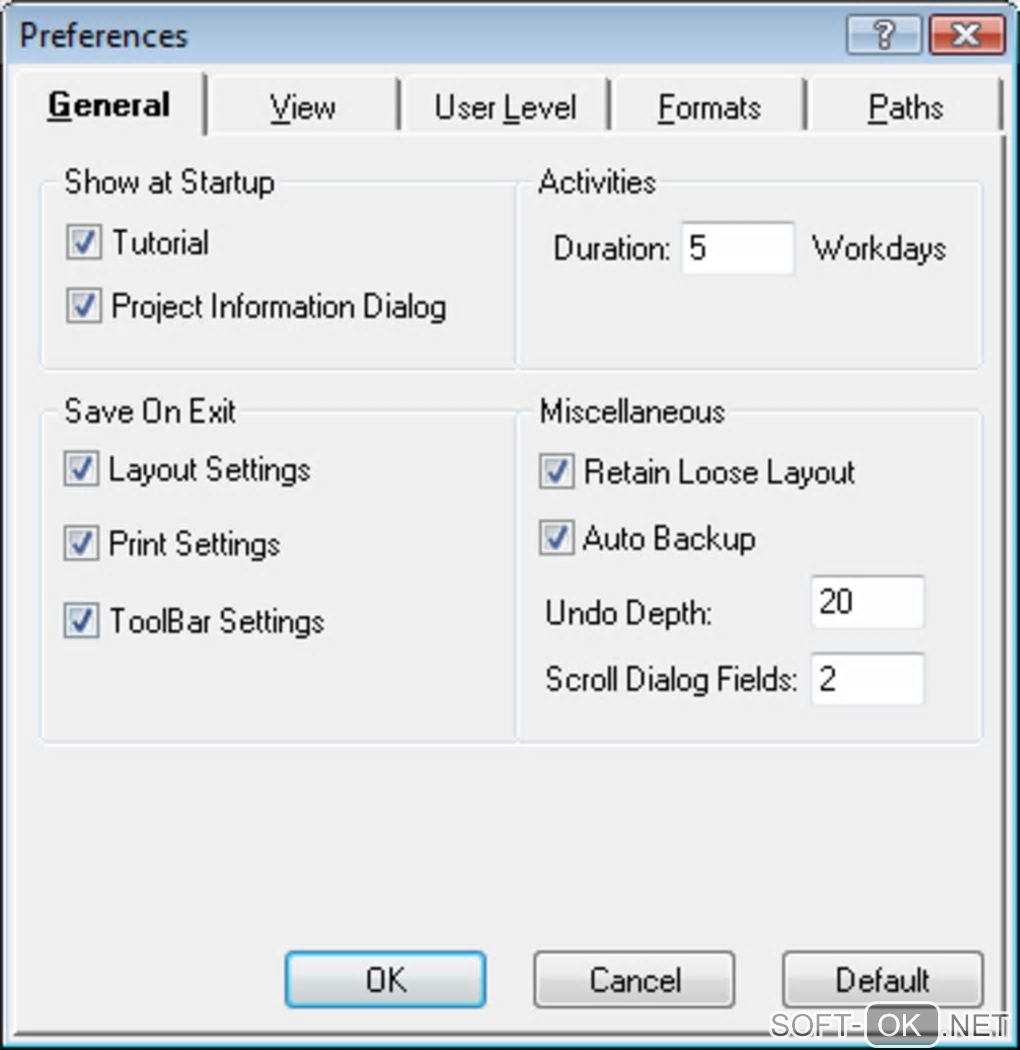Uncheck ToolBar Settings checkbox
Image resolution: width=1020 pixels, height=1050 pixels.
(81, 621)
